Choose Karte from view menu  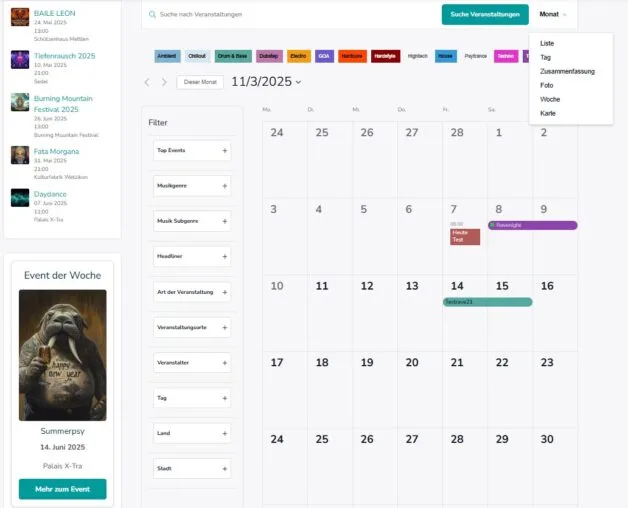point(548,113)
